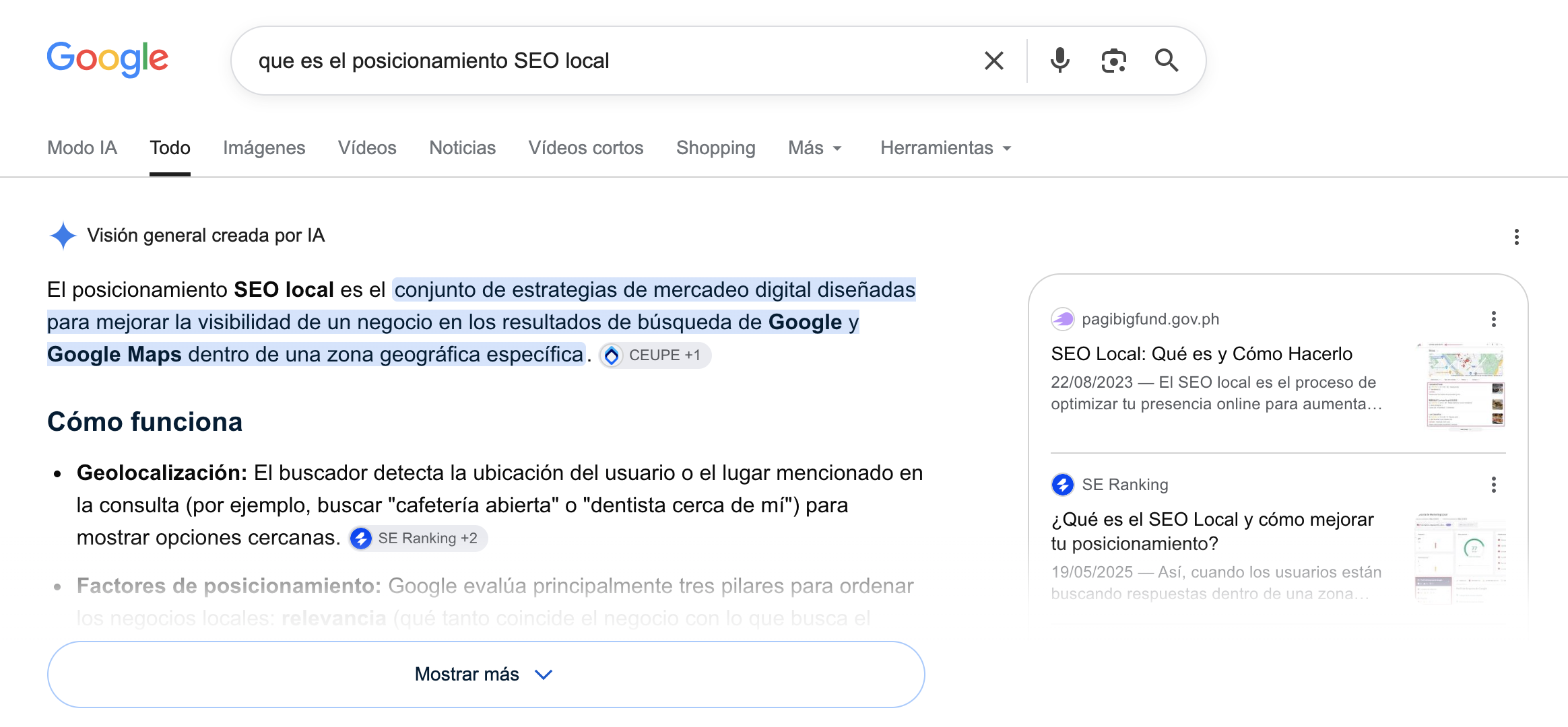Go to the Vídeos tab
Screen dimensions: 1568x727
tap(367, 148)
